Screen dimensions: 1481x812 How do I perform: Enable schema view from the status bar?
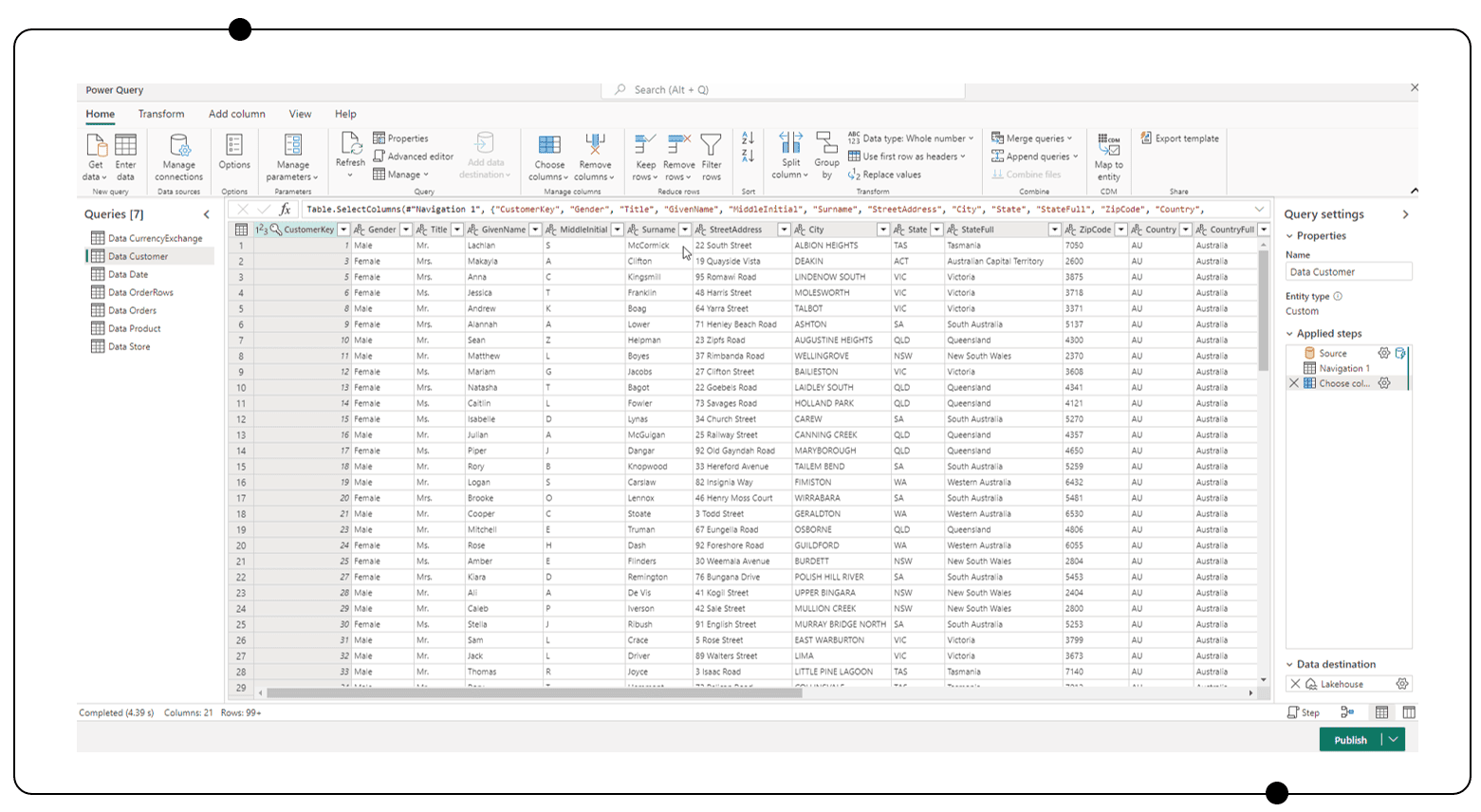tap(1410, 711)
